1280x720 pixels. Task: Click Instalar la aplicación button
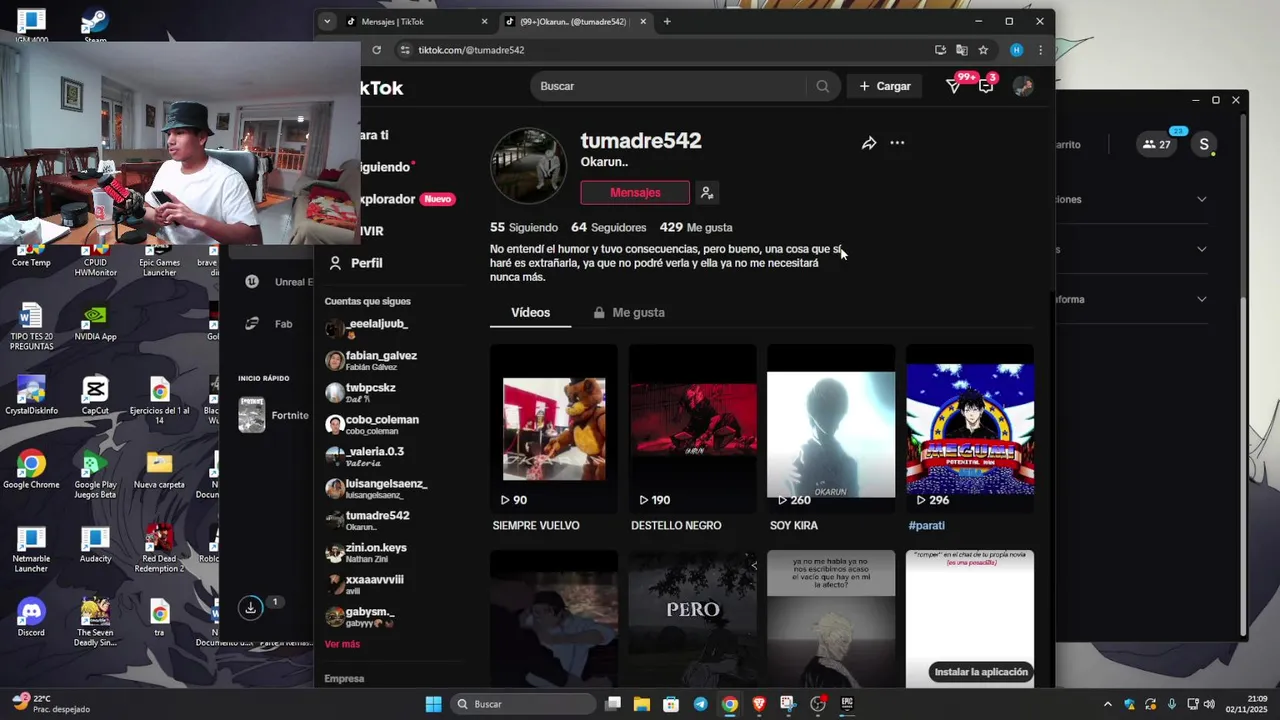pyautogui.click(x=981, y=672)
